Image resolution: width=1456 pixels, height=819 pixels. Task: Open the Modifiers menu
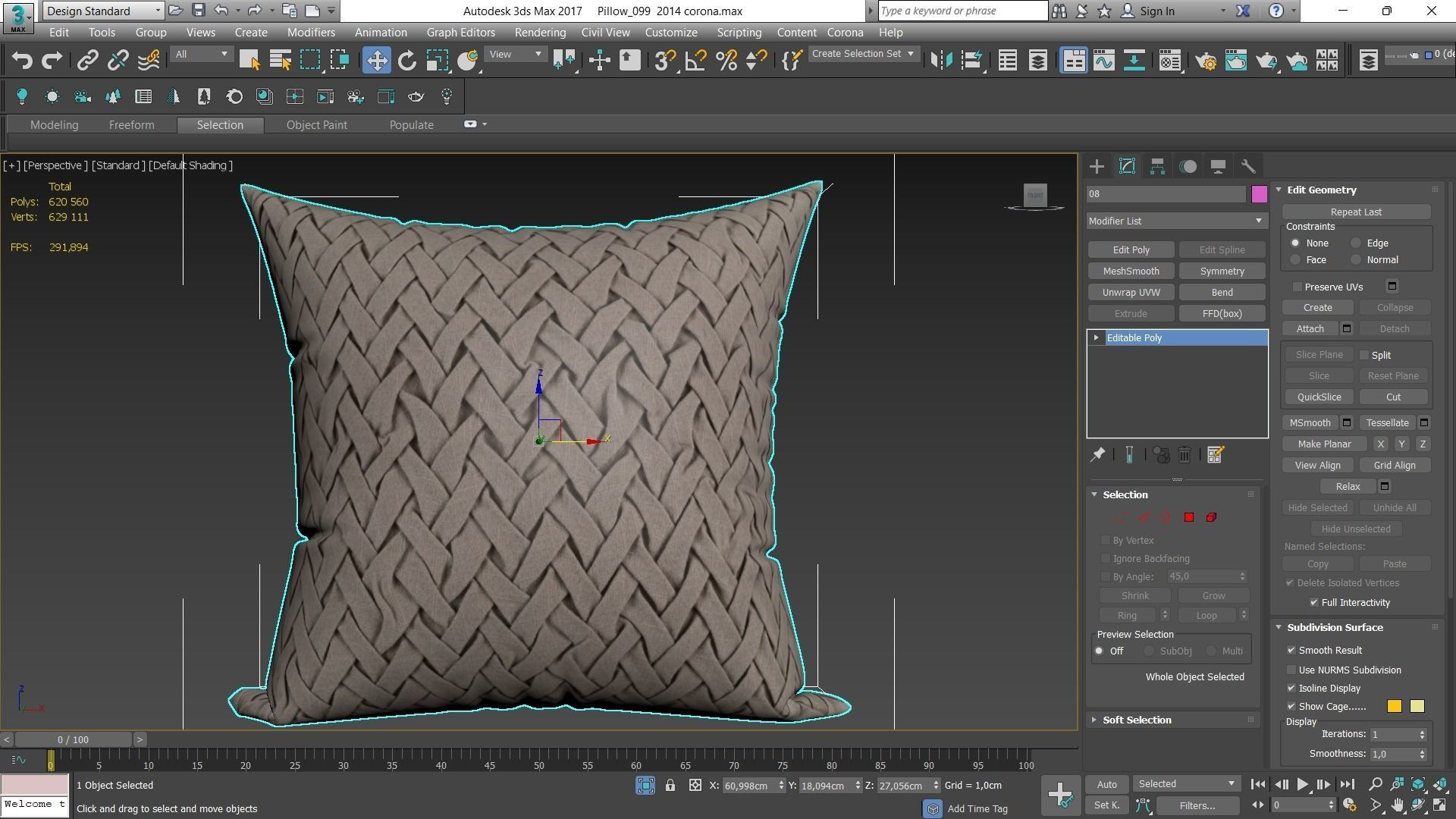pos(311,33)
